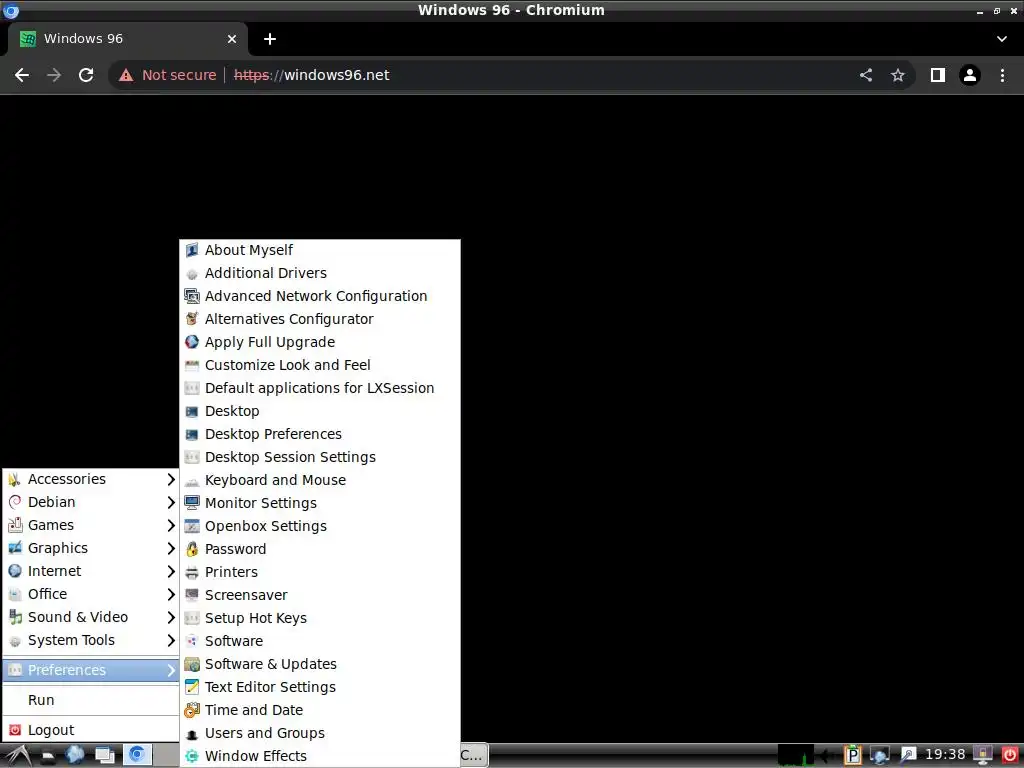Expand the Games submenu arrow
The width and height of the screenshot is (1024, 768).
coord(170,525)
